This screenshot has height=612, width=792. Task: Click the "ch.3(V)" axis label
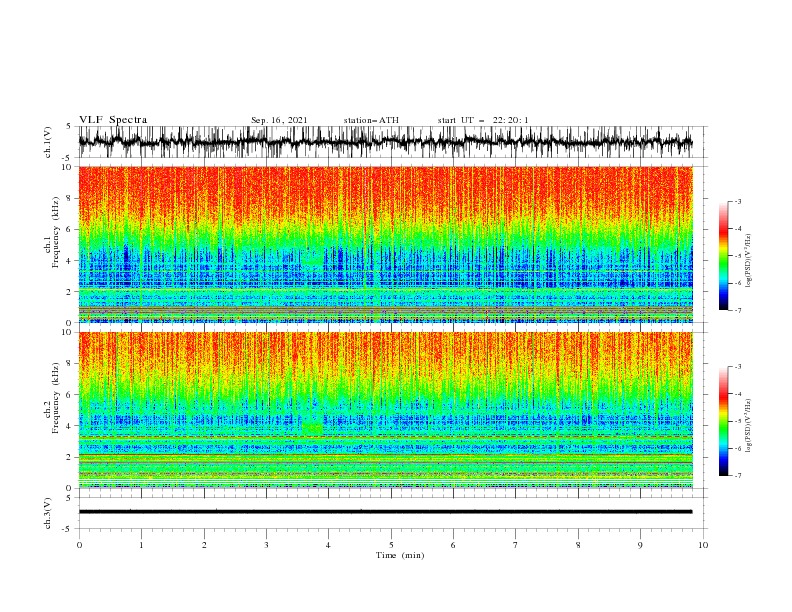click(48, 513)
